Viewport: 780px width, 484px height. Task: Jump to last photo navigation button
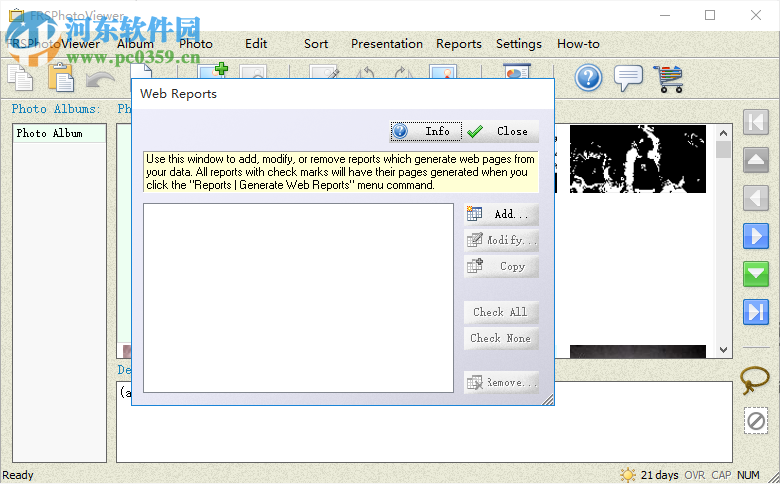pyautogui.click(x=756, y=312)
